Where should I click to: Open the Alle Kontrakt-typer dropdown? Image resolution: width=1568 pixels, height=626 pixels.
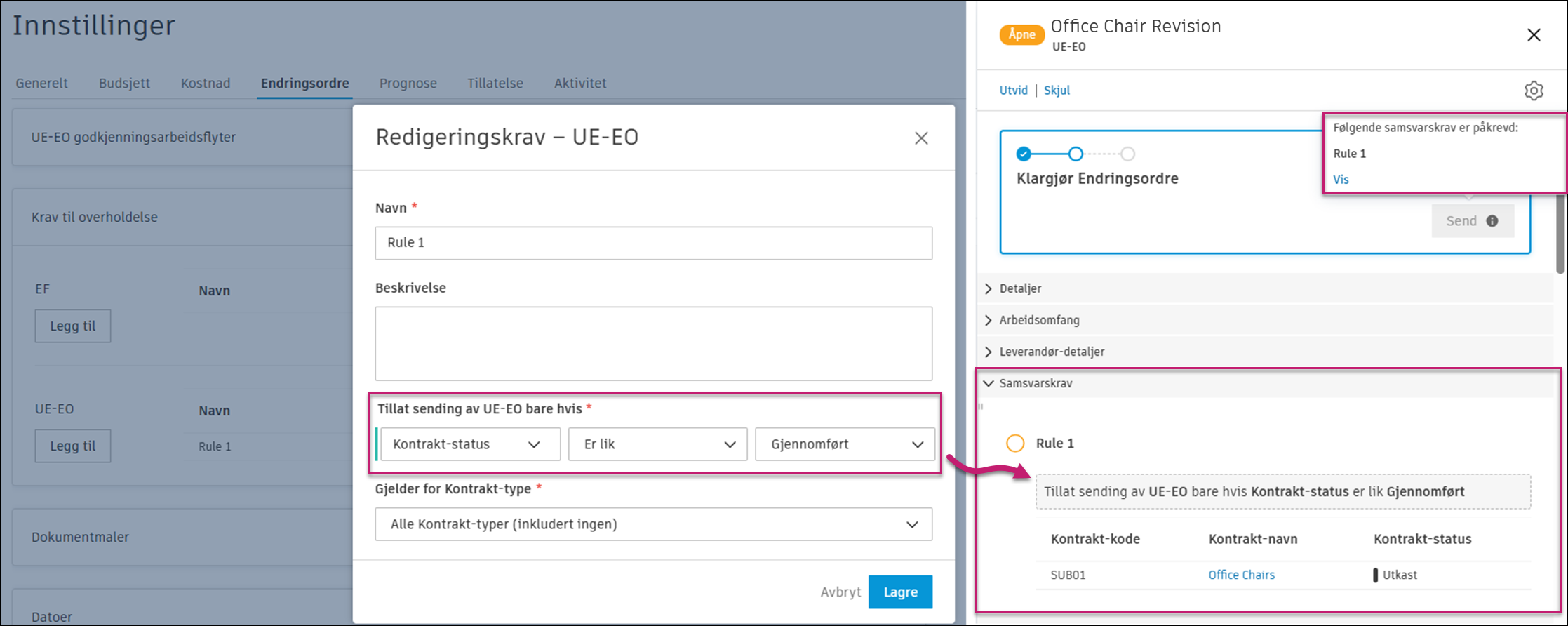point(653,524)
